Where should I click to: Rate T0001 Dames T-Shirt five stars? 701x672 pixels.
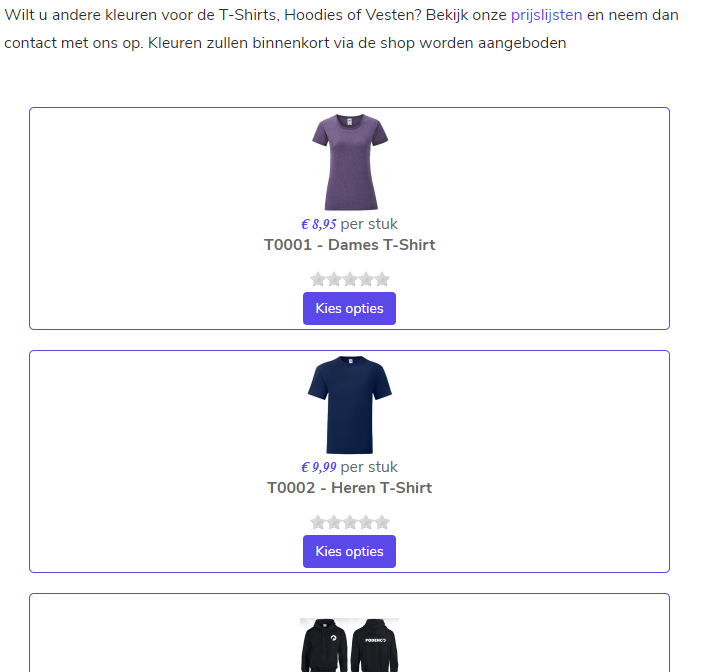pyautogui.click(x=382, y=280)
